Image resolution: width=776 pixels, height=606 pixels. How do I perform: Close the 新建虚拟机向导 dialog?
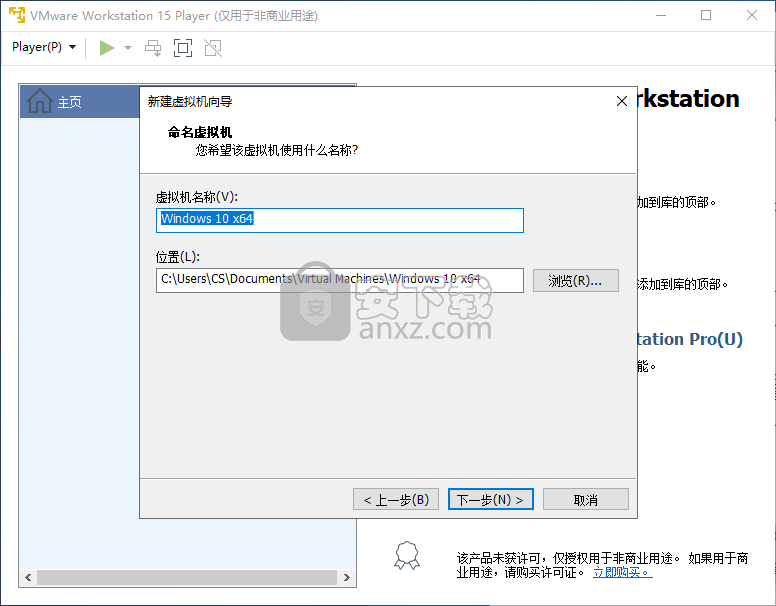622,101
